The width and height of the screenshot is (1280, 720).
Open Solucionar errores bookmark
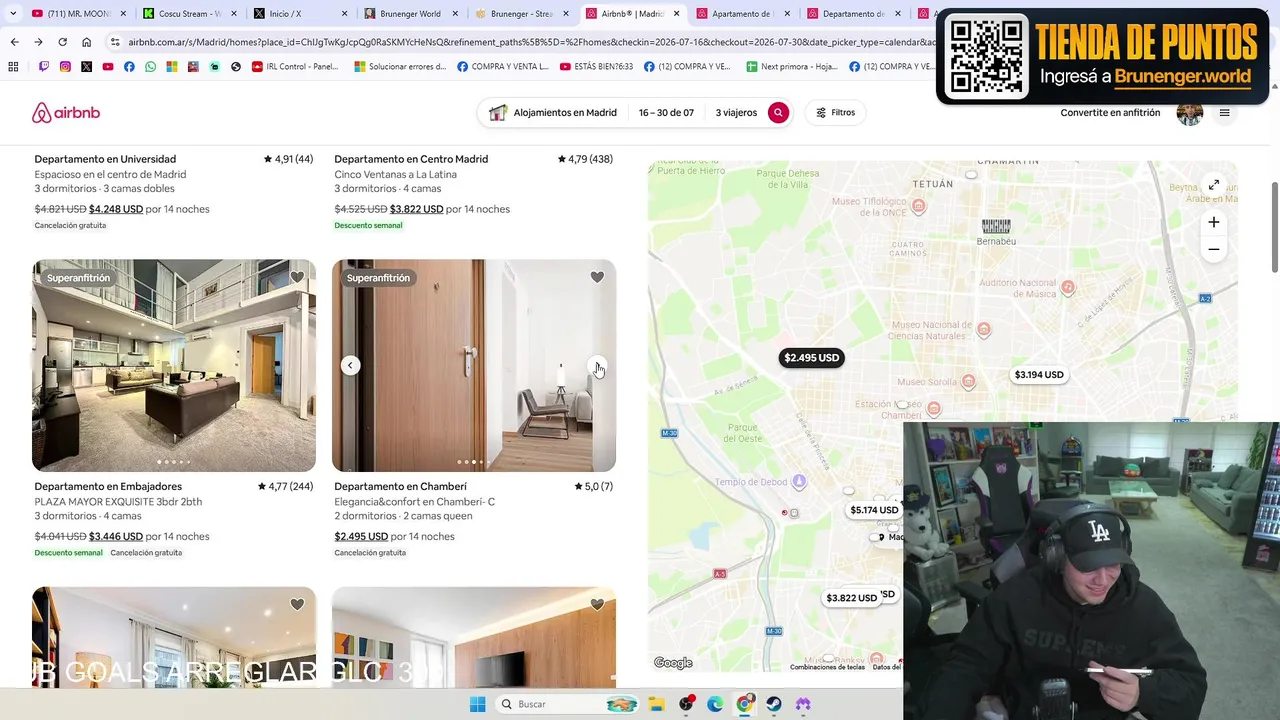[x=400, y=67]
